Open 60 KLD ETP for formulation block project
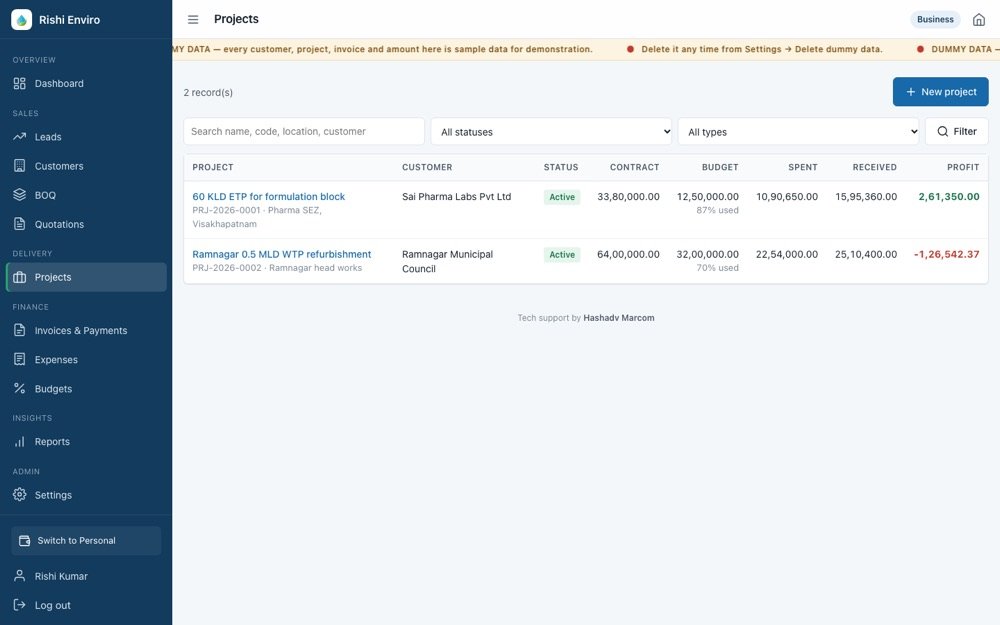1000x625 pixels. click(268, 196)
